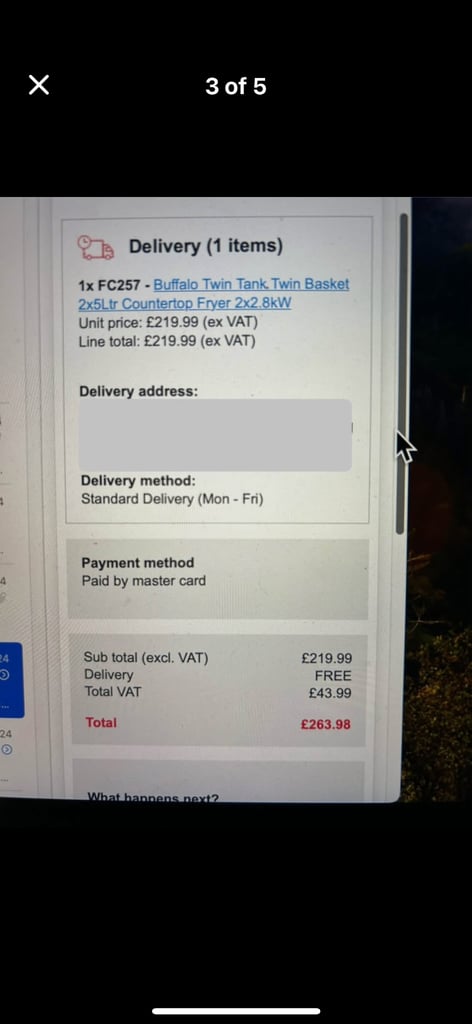472x1024 pixels.
Task: Open the ellipsis below the lower '24' entry
Action: click(4, 780)
